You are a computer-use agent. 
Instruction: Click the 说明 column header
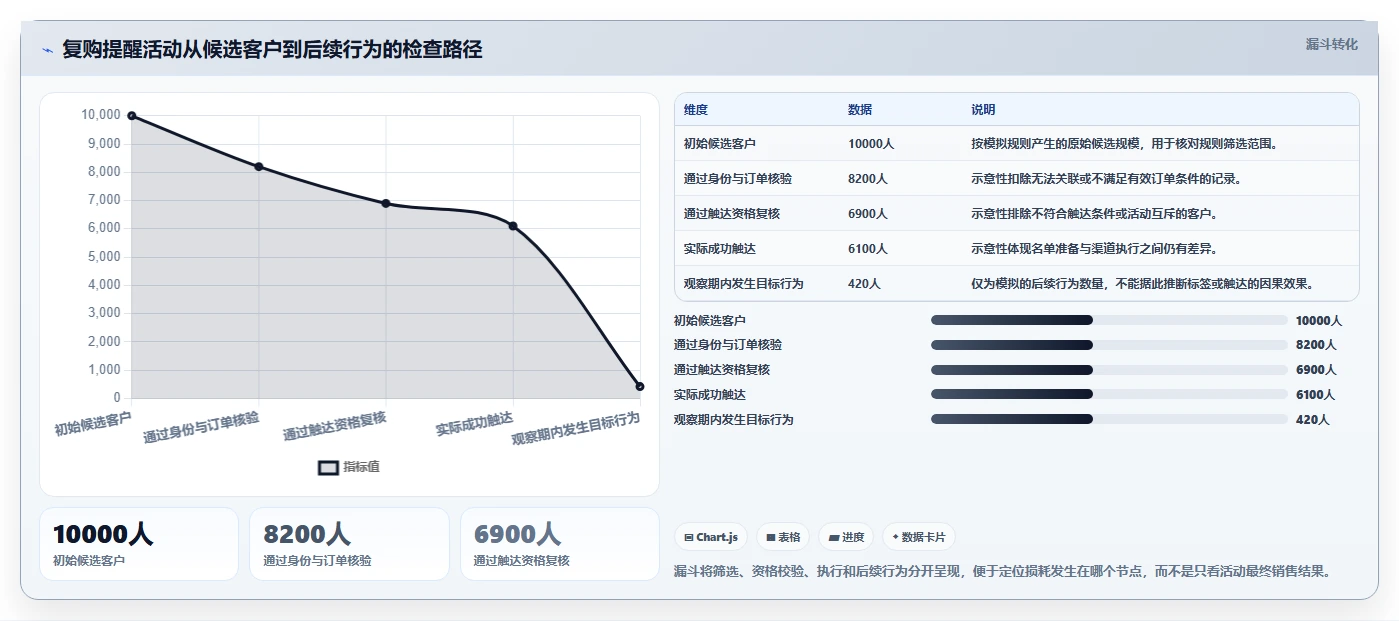click(983, 110)
